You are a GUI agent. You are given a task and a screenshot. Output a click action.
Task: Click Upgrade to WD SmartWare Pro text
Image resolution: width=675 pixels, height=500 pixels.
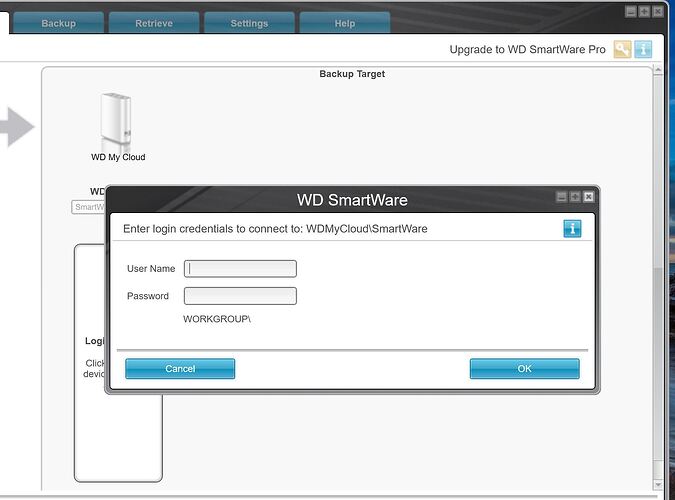point(527,50)
